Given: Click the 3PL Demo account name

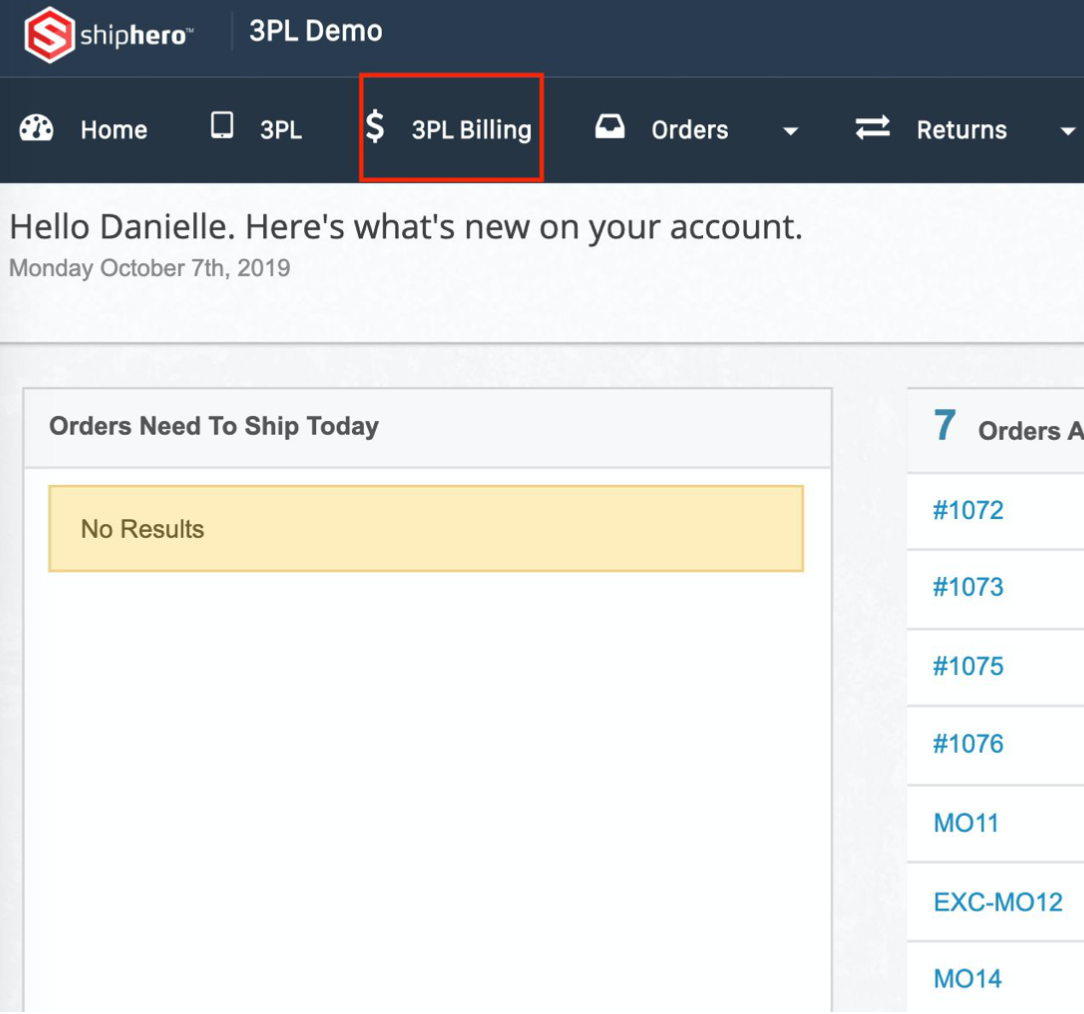Looking at the screenshot, I should tap(315, 32).
